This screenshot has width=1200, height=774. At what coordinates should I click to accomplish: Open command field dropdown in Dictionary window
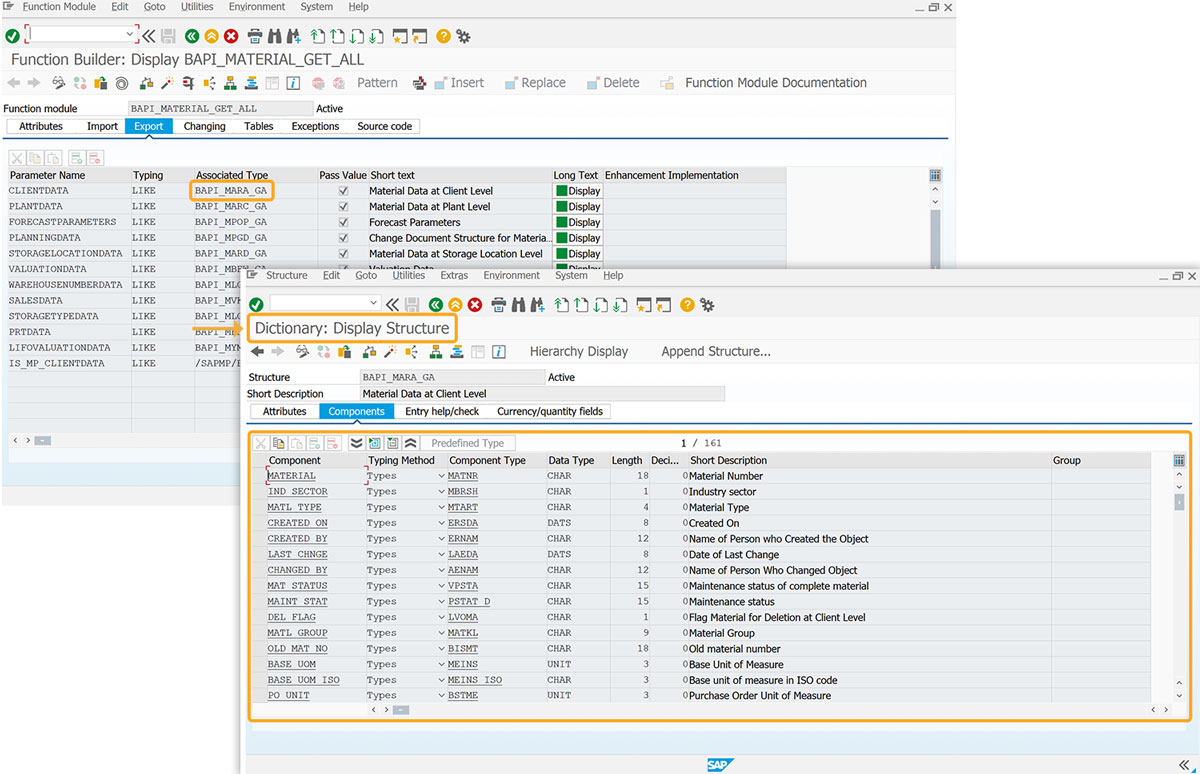(374, 303)
